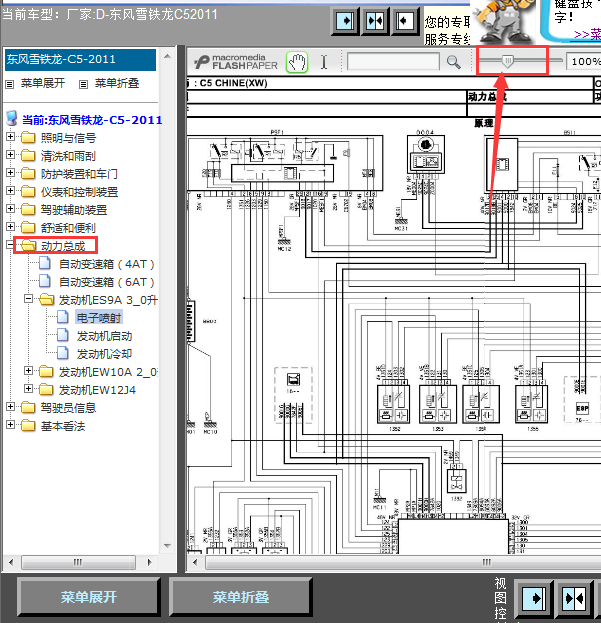Click the 菜单展开 link at top
Viewport: 601px width, 623px height.
(x=43, y=83)
